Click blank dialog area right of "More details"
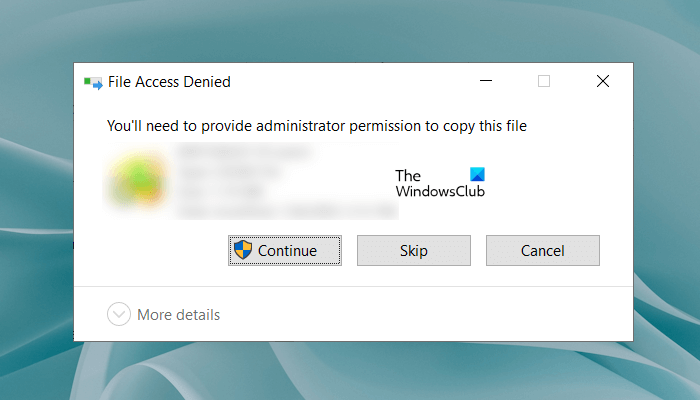 pyautogui.click(x=420, y=315)
